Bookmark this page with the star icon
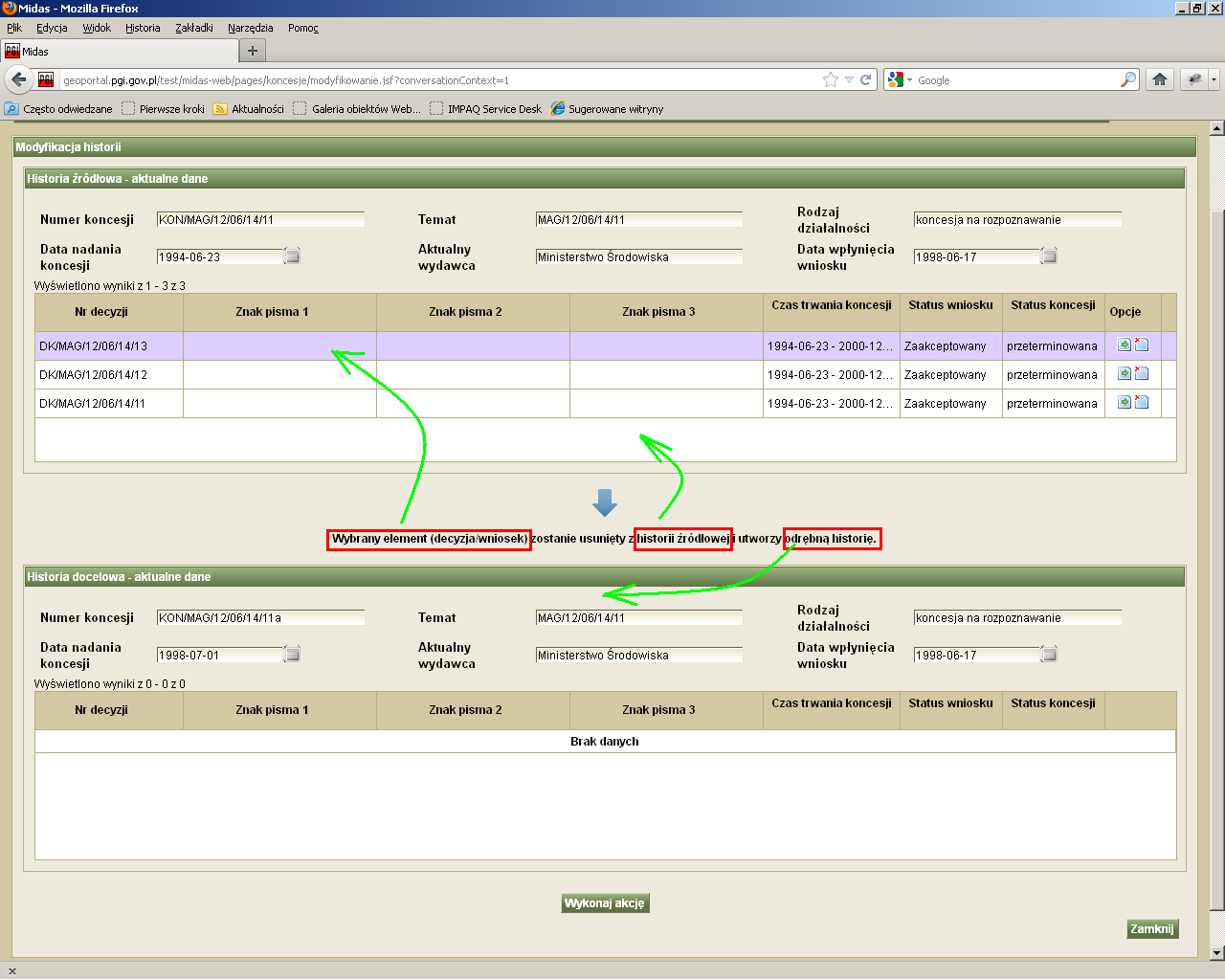This screenshot has height=980, width=1225. [x=831, y=80]
